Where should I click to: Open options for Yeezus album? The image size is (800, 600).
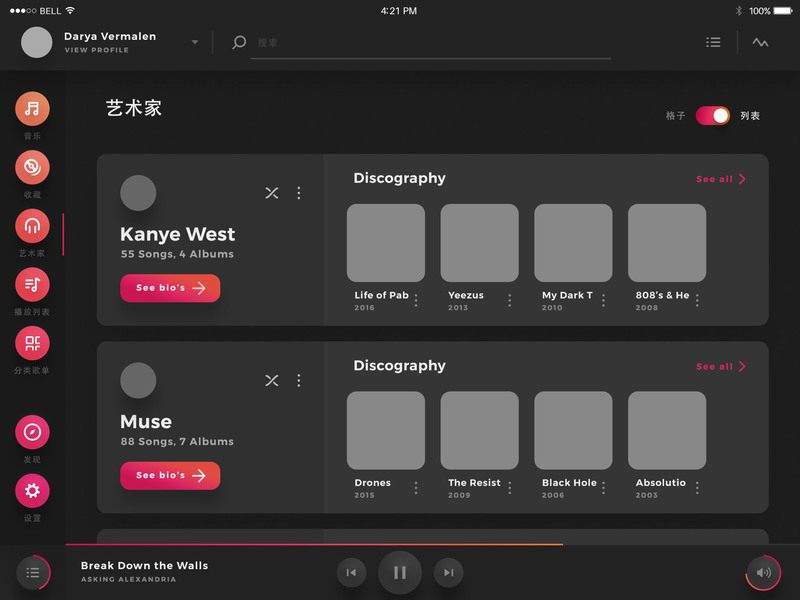pyautogui.click(x=510, y=301)
